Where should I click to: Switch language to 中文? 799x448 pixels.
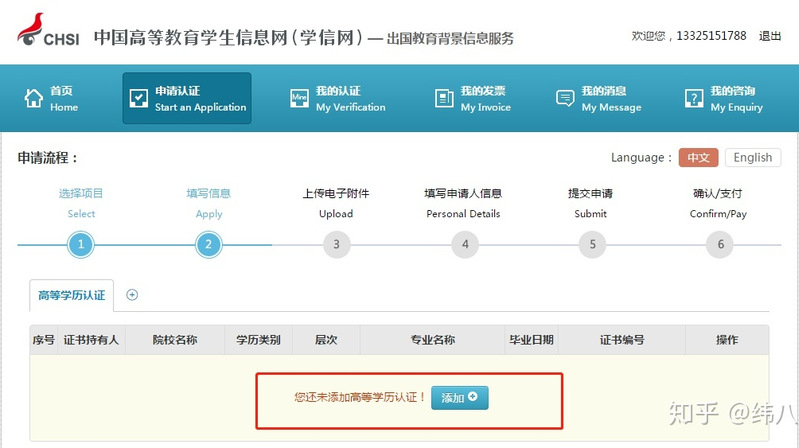(x=698, y=158)
